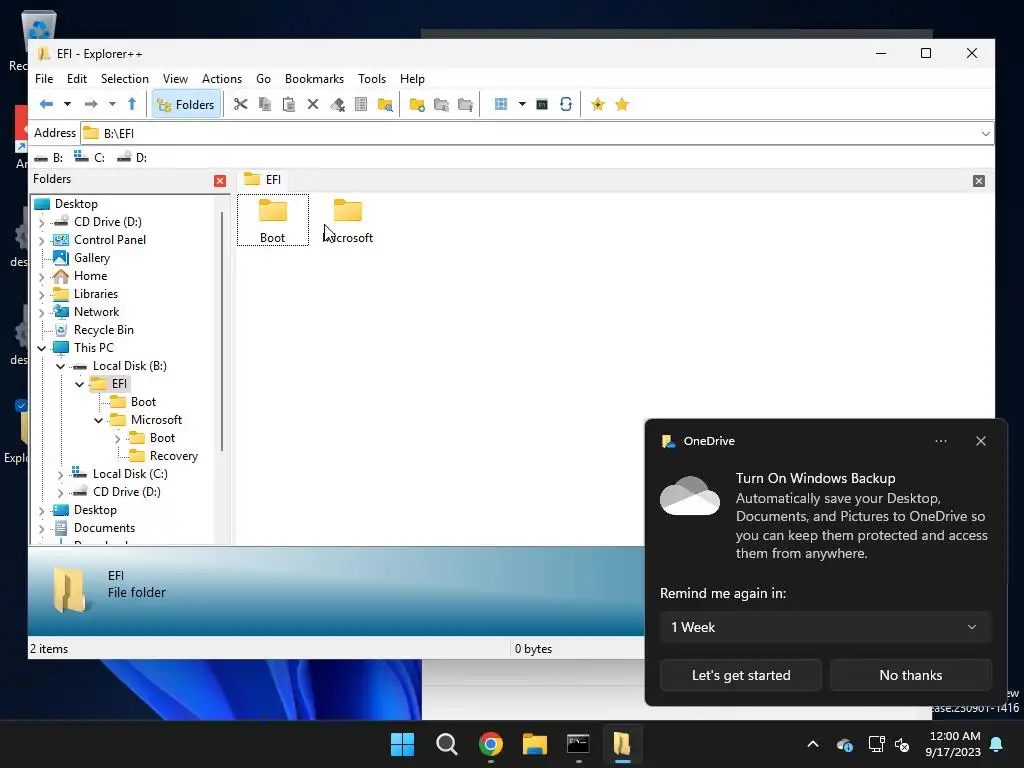The image size is (1024, 768).
Task: Select drive B: in drives bar
Action: pos(49,157)
